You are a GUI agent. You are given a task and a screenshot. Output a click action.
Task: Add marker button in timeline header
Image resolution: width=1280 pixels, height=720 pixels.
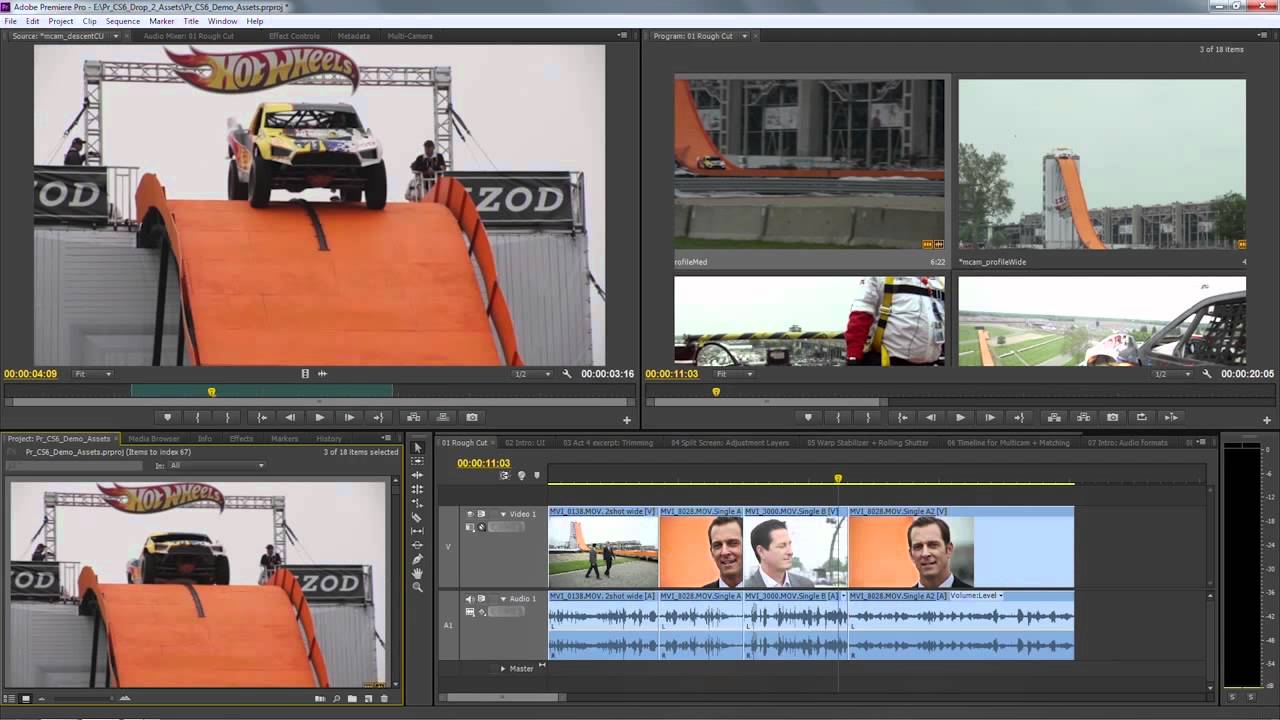pyautogui.click(x=536, y=476)
